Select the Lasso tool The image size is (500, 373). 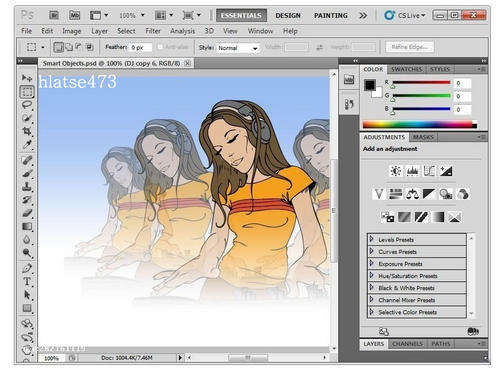click(27, 105)
